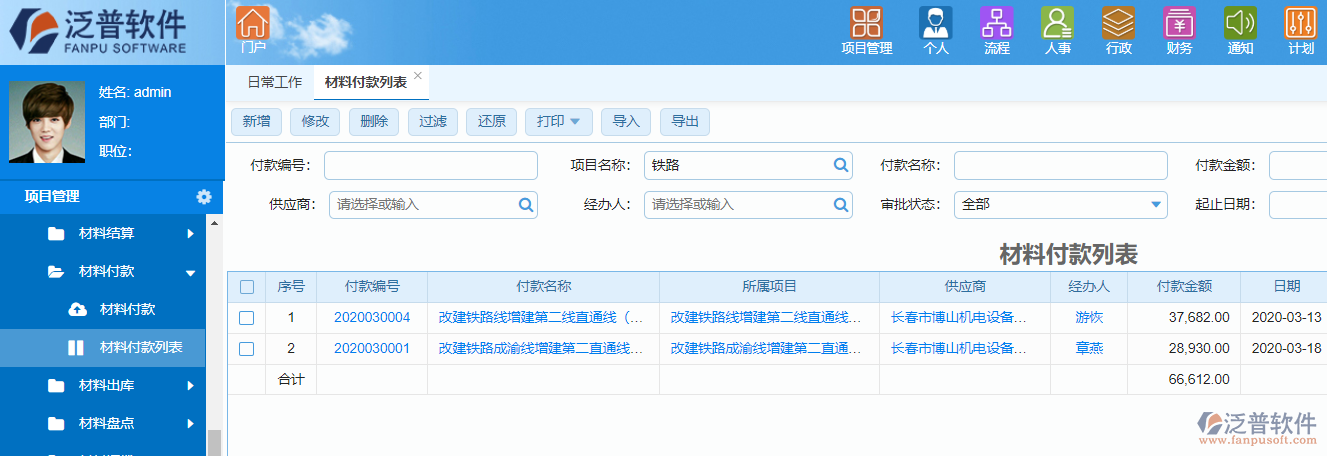Check the checkbox for row 2020030001
This screenshot has width=1327, height=456.
point(246,349)
